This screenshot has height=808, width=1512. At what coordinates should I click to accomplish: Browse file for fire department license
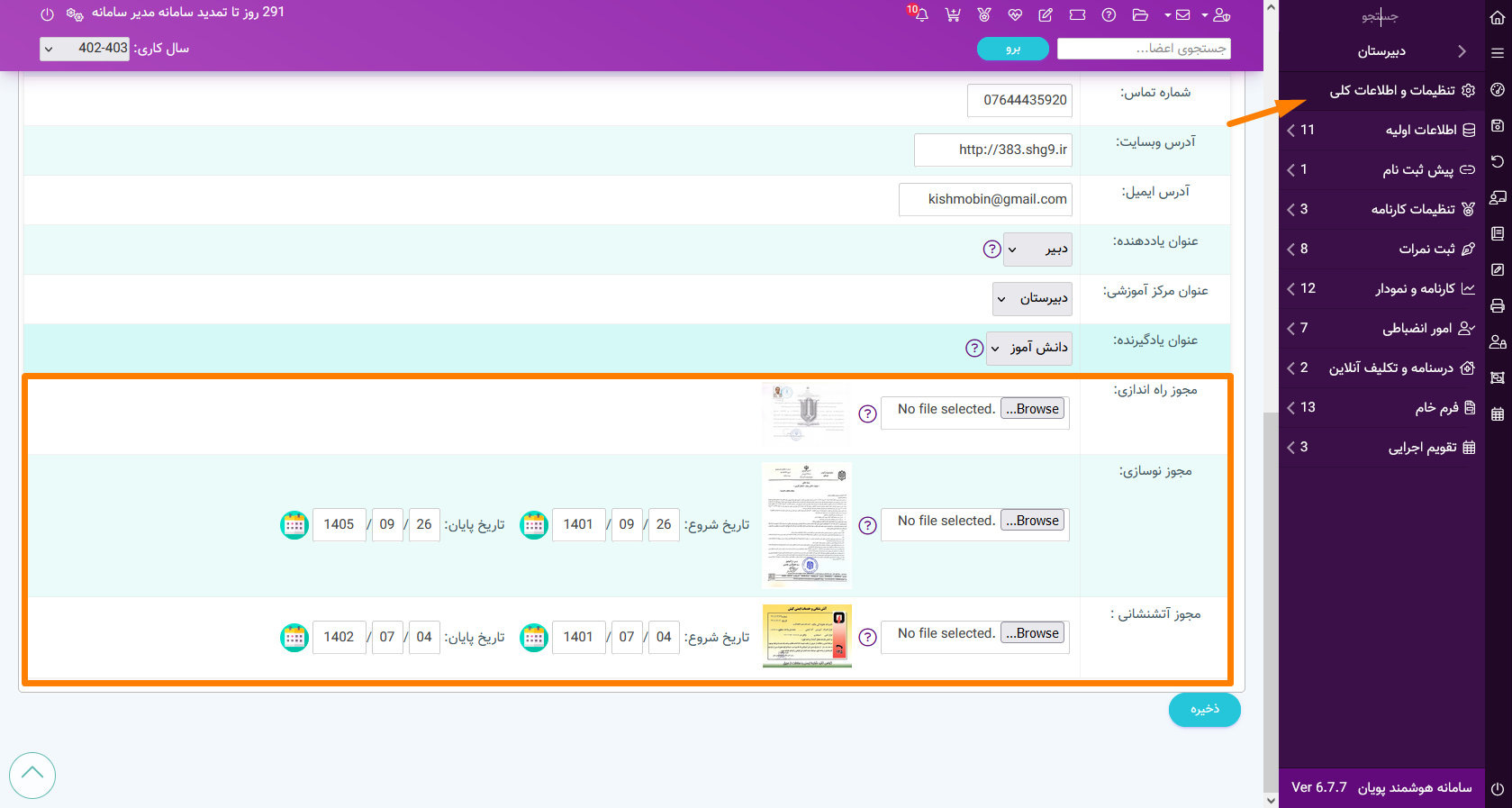(x=1033, y=633)
